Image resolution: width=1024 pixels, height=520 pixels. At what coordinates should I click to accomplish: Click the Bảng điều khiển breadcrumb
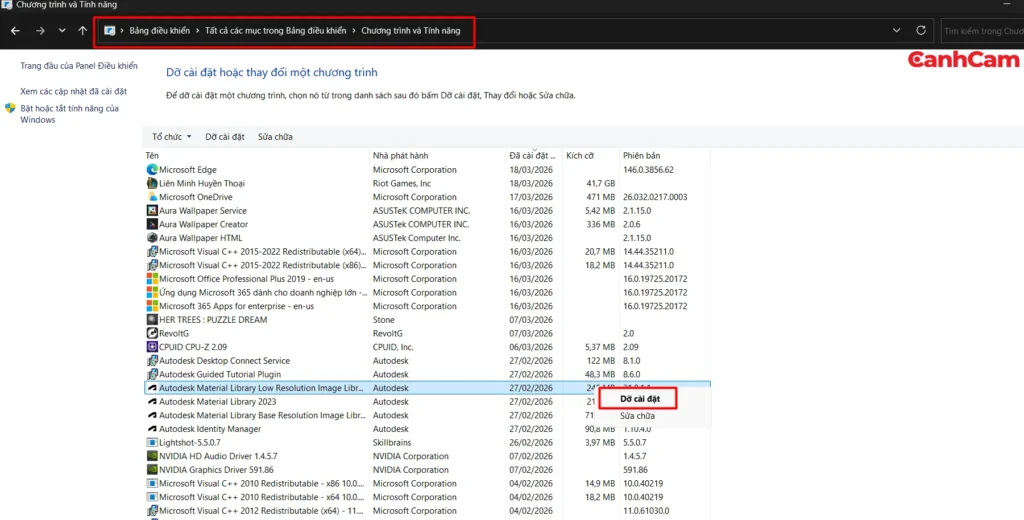point(159,31)
